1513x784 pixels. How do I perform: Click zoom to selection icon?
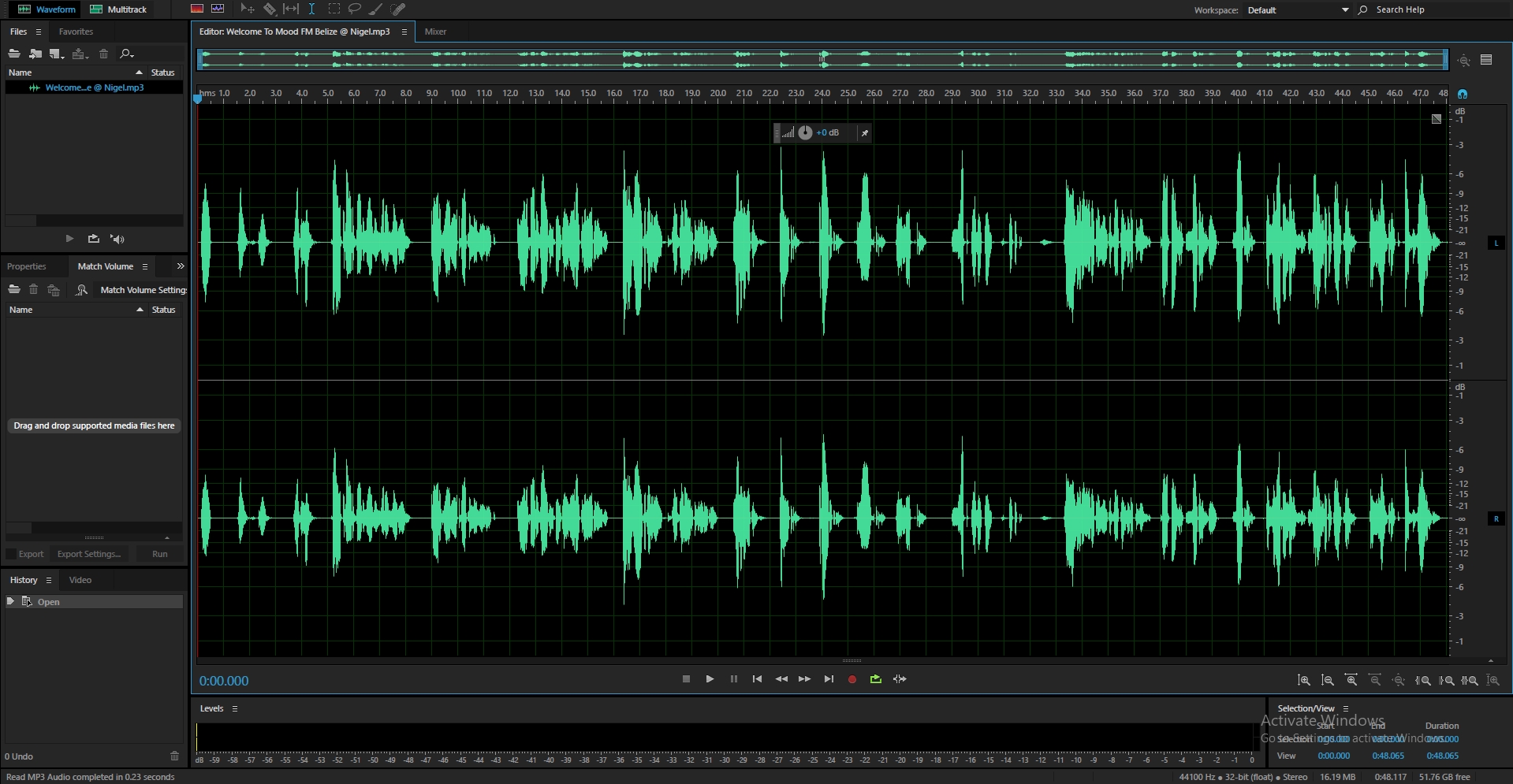(1470, 680)
